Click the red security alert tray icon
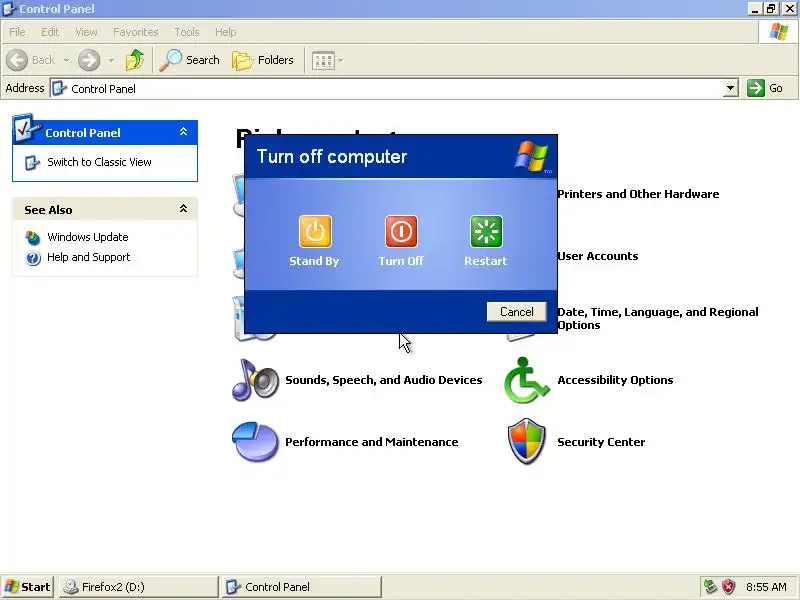The width and height of the screenshot is (800, 600). pos(729,587)
